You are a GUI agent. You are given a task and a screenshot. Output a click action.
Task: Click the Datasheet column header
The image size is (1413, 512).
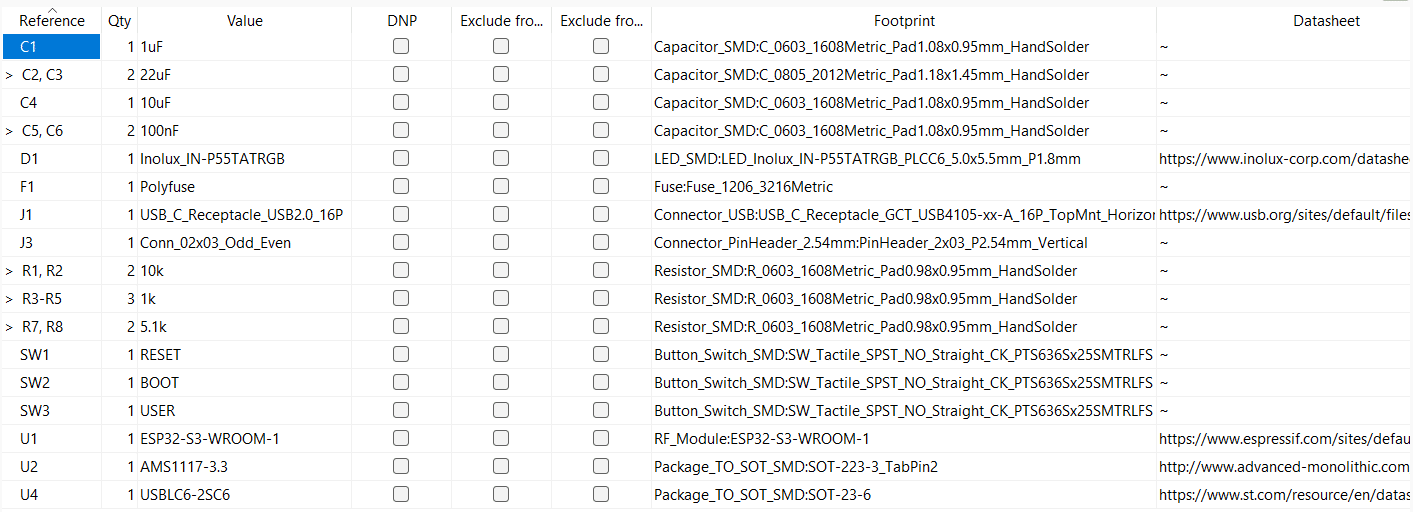pos(1284,20)
